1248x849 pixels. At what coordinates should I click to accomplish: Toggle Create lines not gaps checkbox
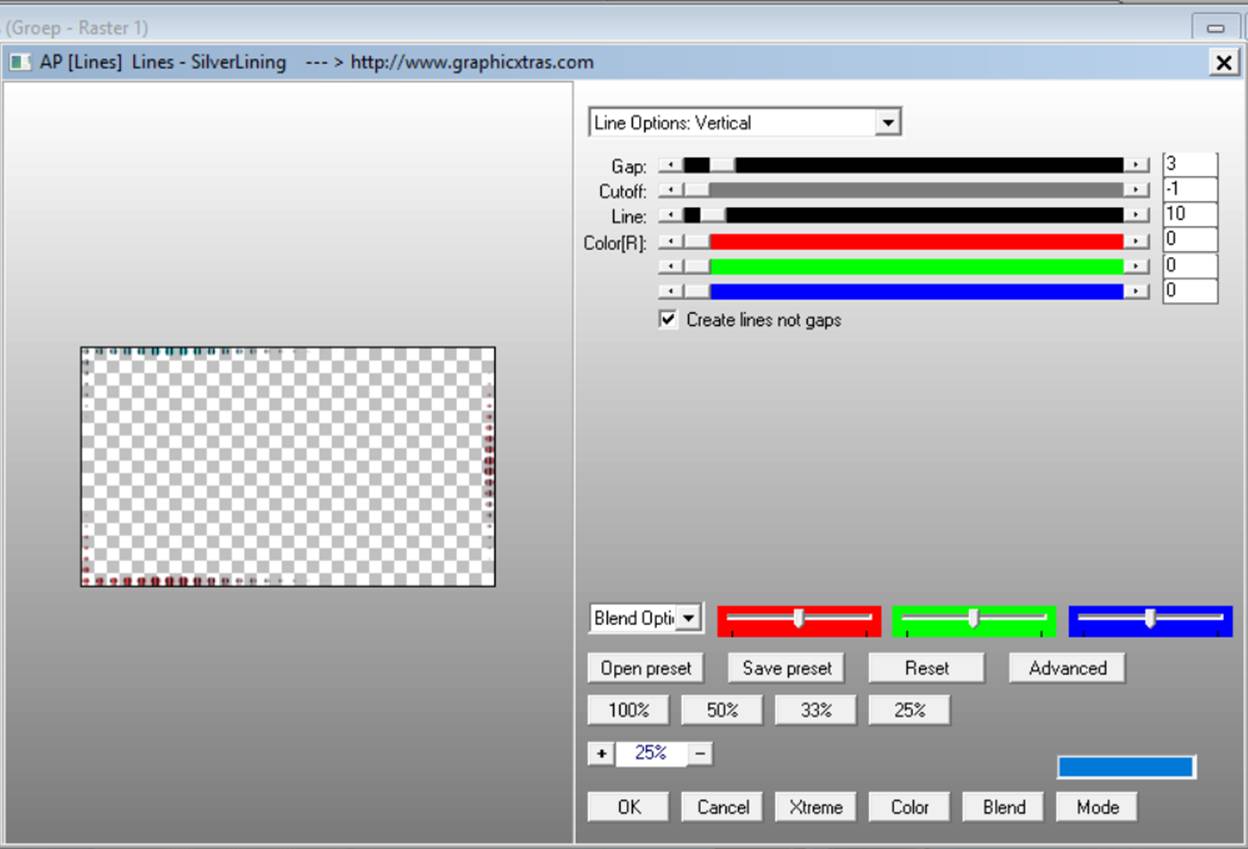click(668, 320)
